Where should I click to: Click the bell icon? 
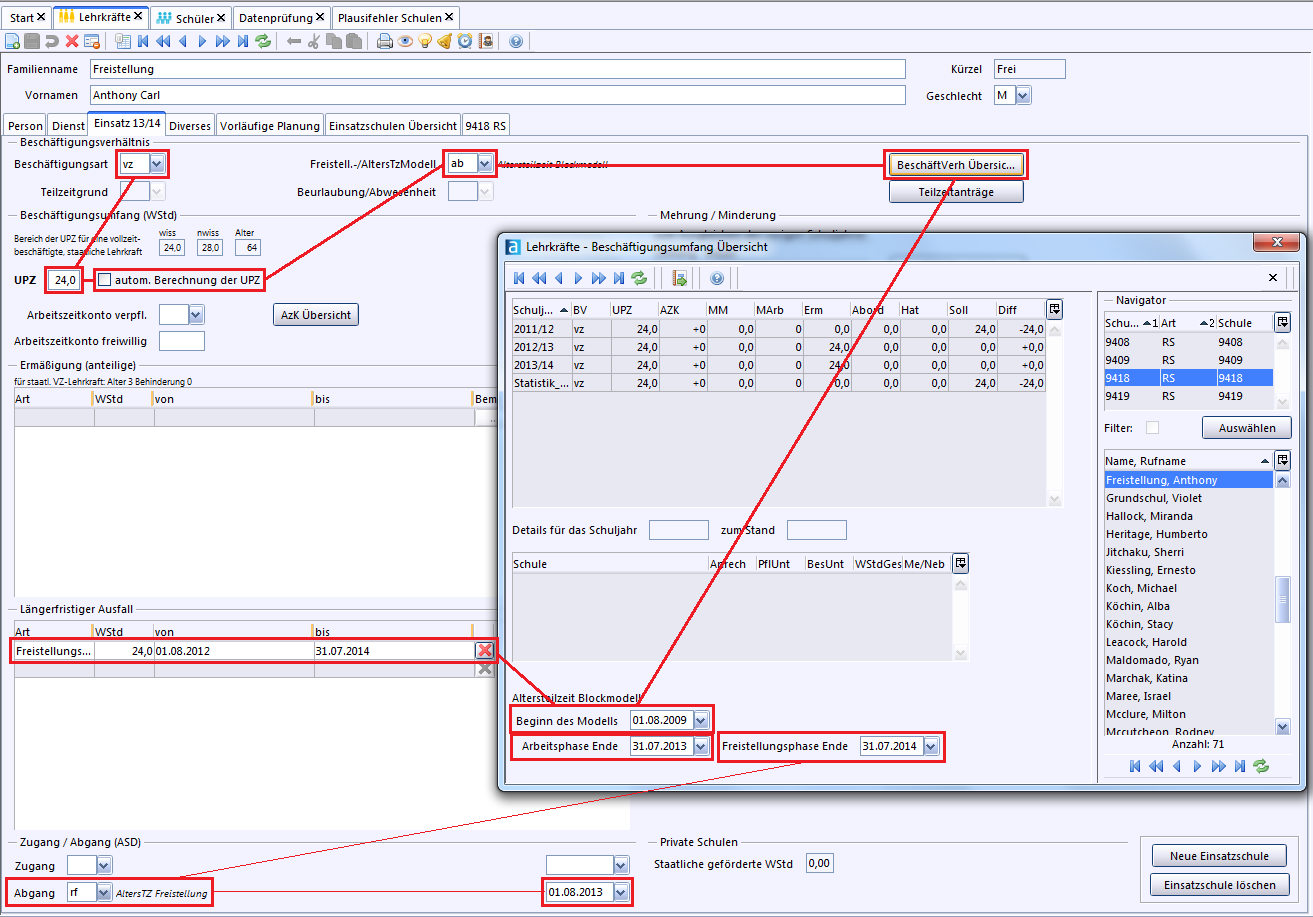pyautogui.click(x=445, y=41)
